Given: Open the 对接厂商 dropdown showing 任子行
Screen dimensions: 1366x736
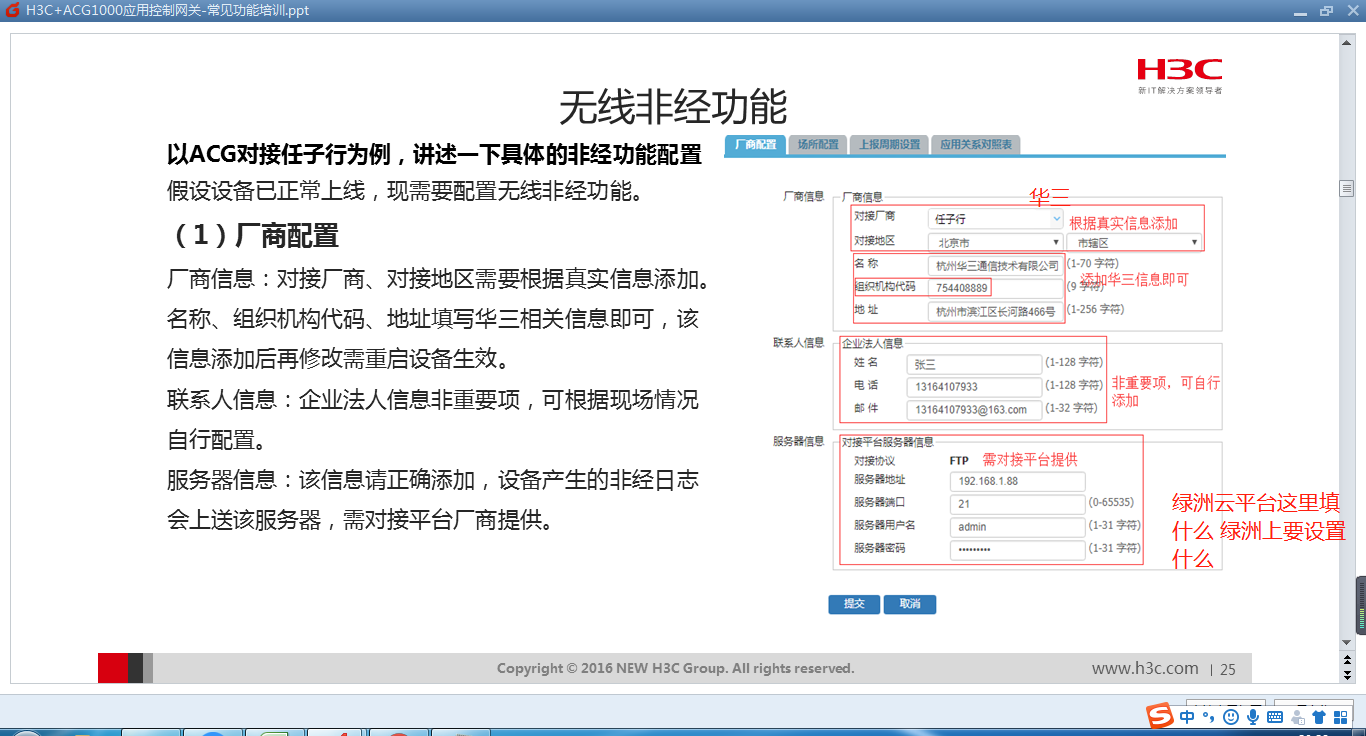Looking at the screenshot, I should 995,218.
